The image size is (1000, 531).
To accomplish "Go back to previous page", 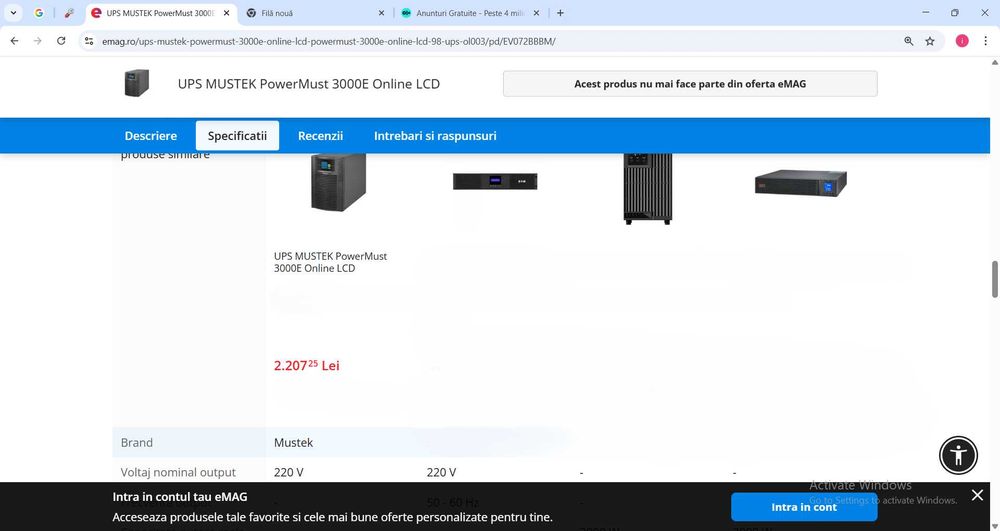I will (x=15, y=41).
